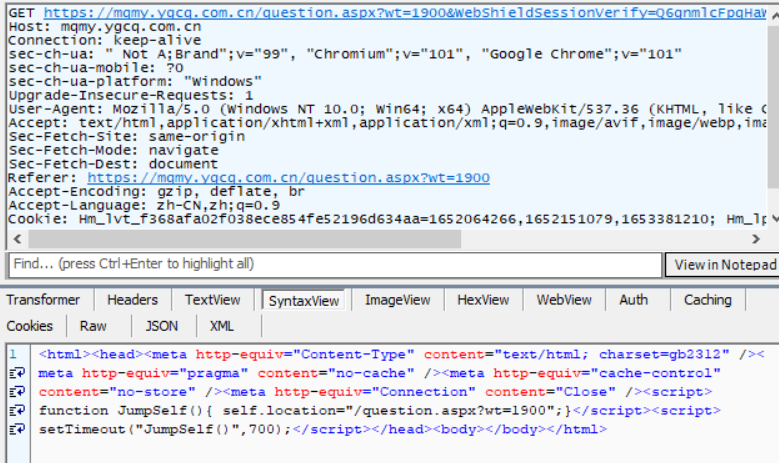Select the SyntaxView tab
This screenshot has width=779, height=463.
304,301
